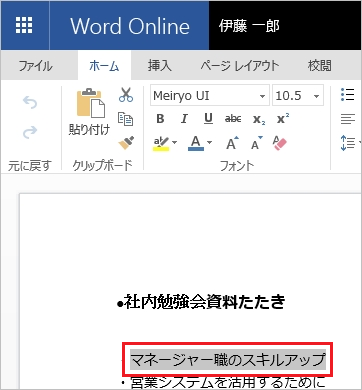Screen dimensions: 362x390
Task: Click selected text マネージャー職のスキルアップ
Action: [x=228, y=360]
